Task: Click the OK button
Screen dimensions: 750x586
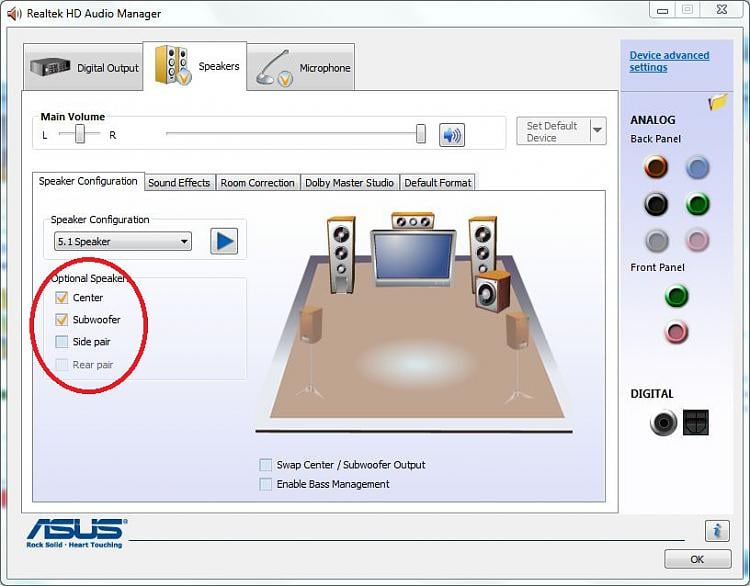Action: tap(697, 559)
